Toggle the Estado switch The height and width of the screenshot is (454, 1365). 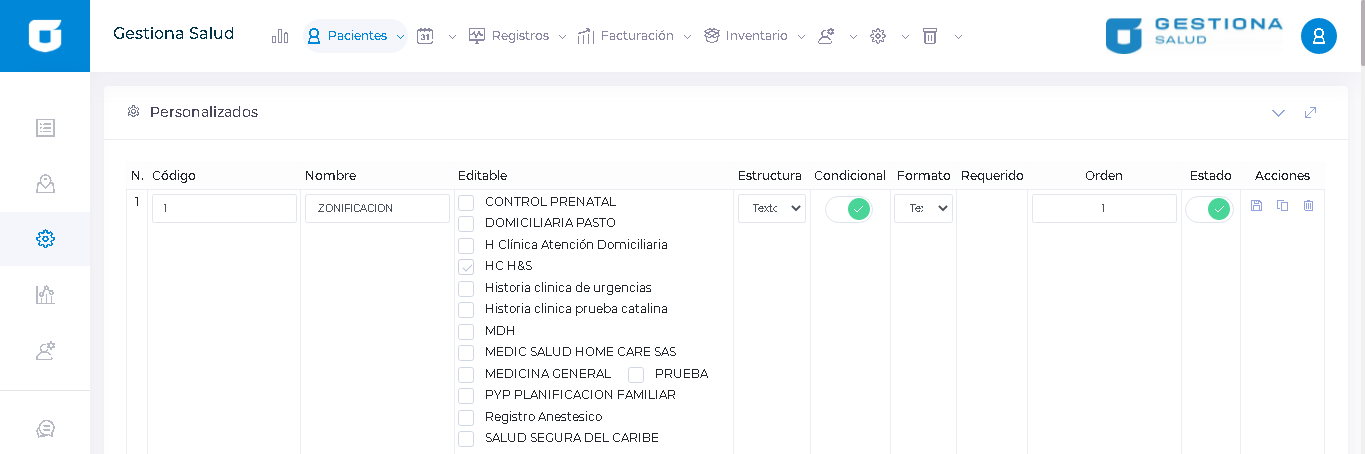[x=1208, y=209]
